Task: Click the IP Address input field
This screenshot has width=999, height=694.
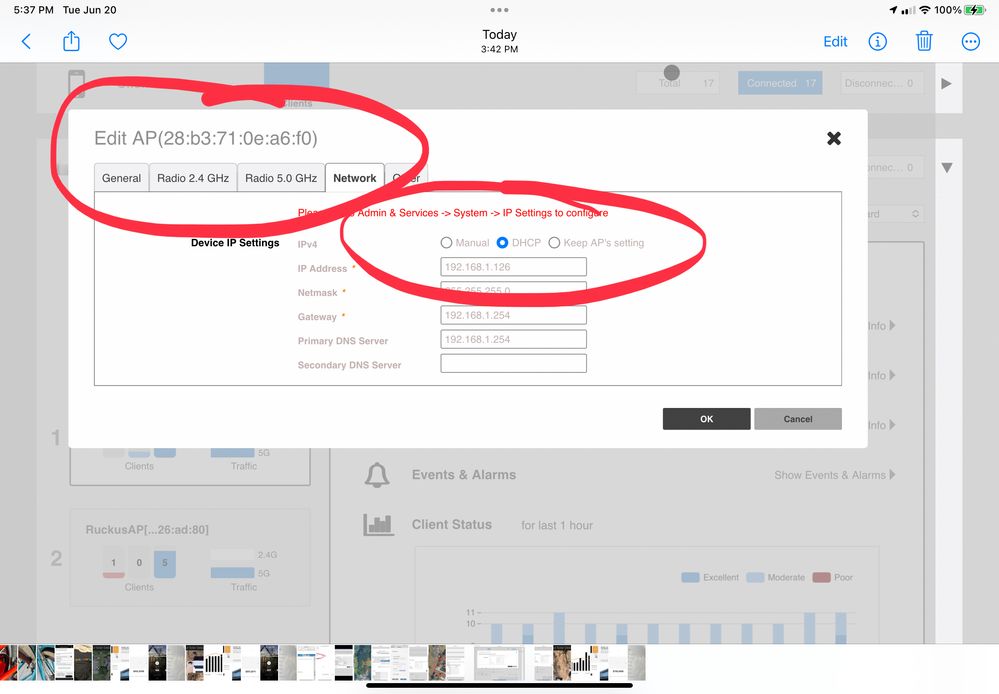Action: (513, 267)
